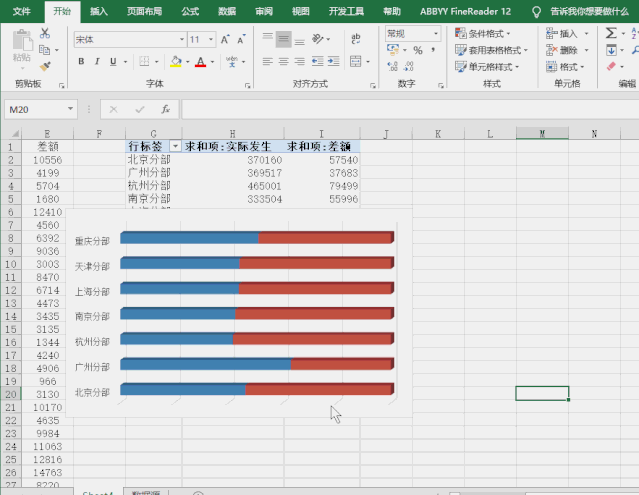Expand 条件格式 conditional formatting menu
The width and height of the screenshot is (639, 495).
[483, 33]
